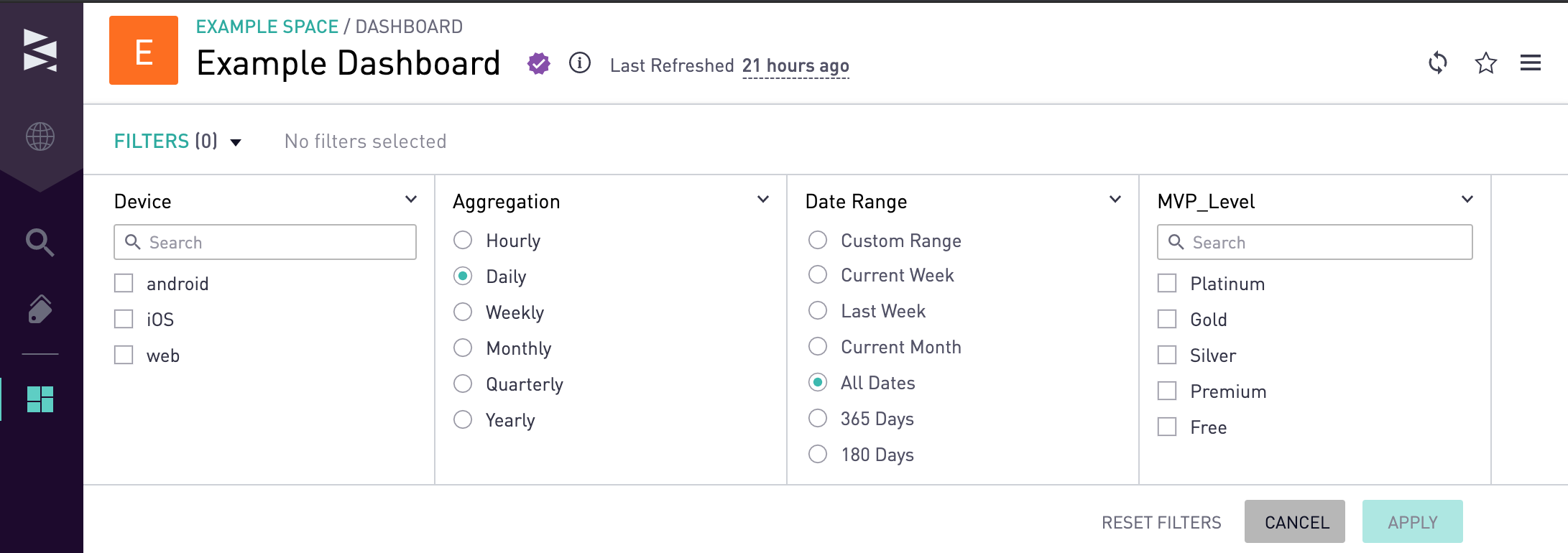This screenshot has height=553, width=1568.
Task: Collapse the MVP_Level filter chevron
Action: click(1467, 200)
